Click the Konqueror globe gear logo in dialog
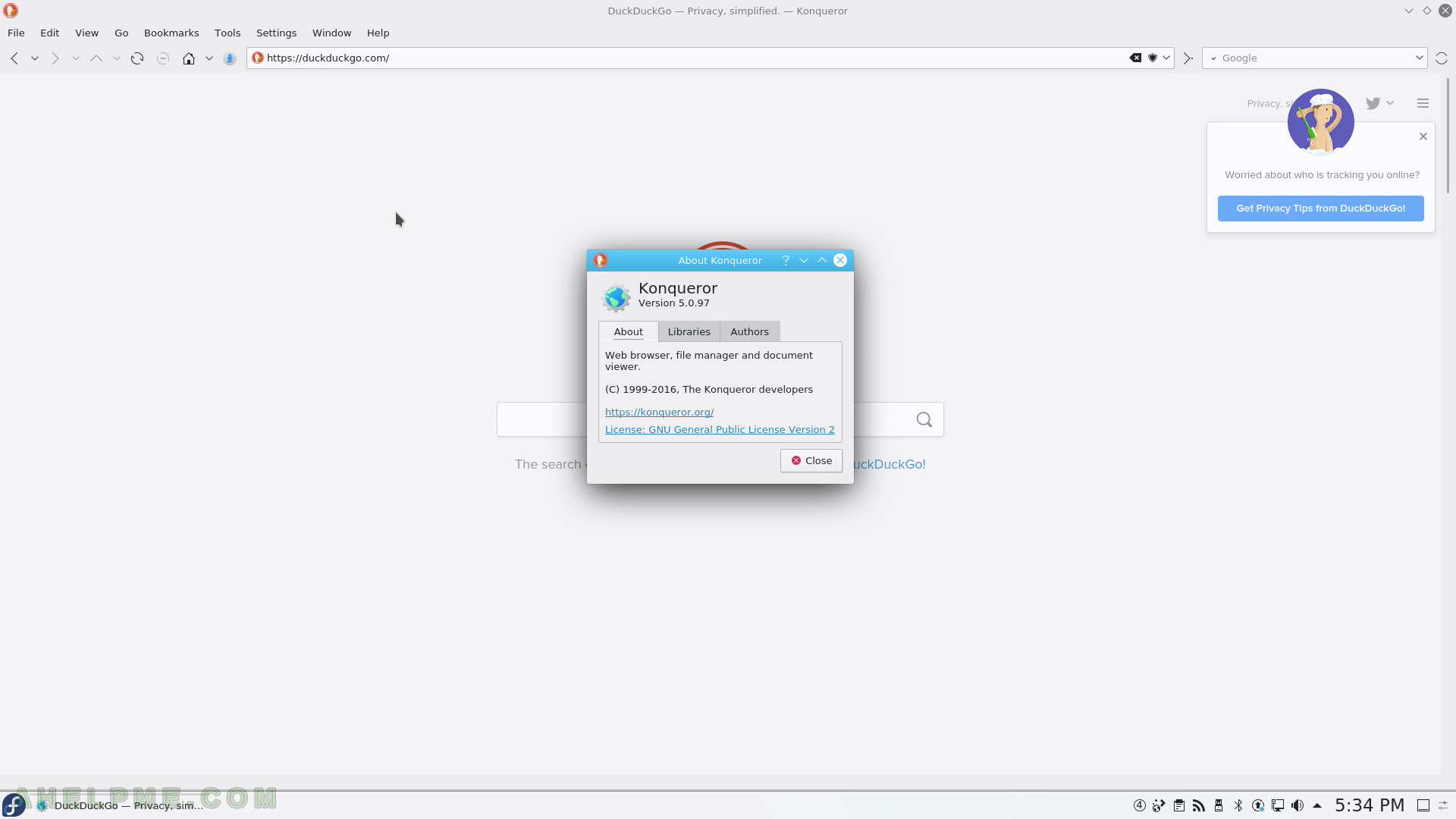 (x=616, y=297)
